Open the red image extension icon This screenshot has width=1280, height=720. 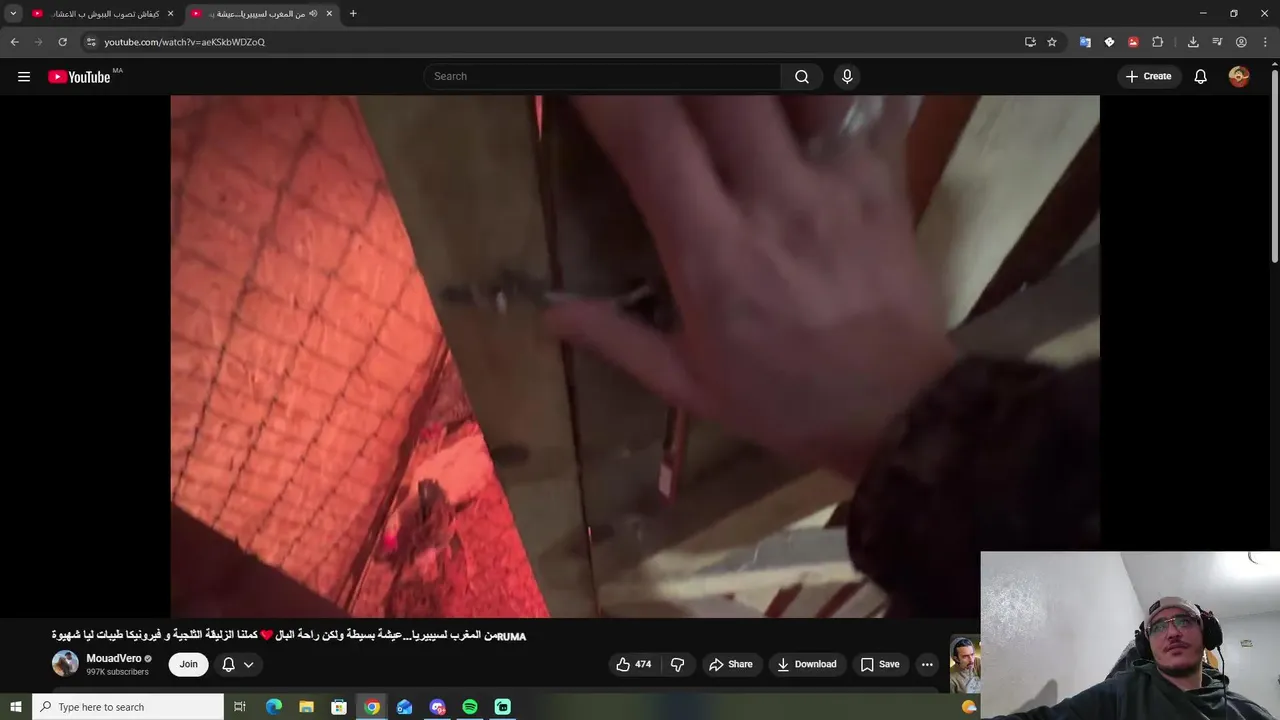click(1133, 42)
